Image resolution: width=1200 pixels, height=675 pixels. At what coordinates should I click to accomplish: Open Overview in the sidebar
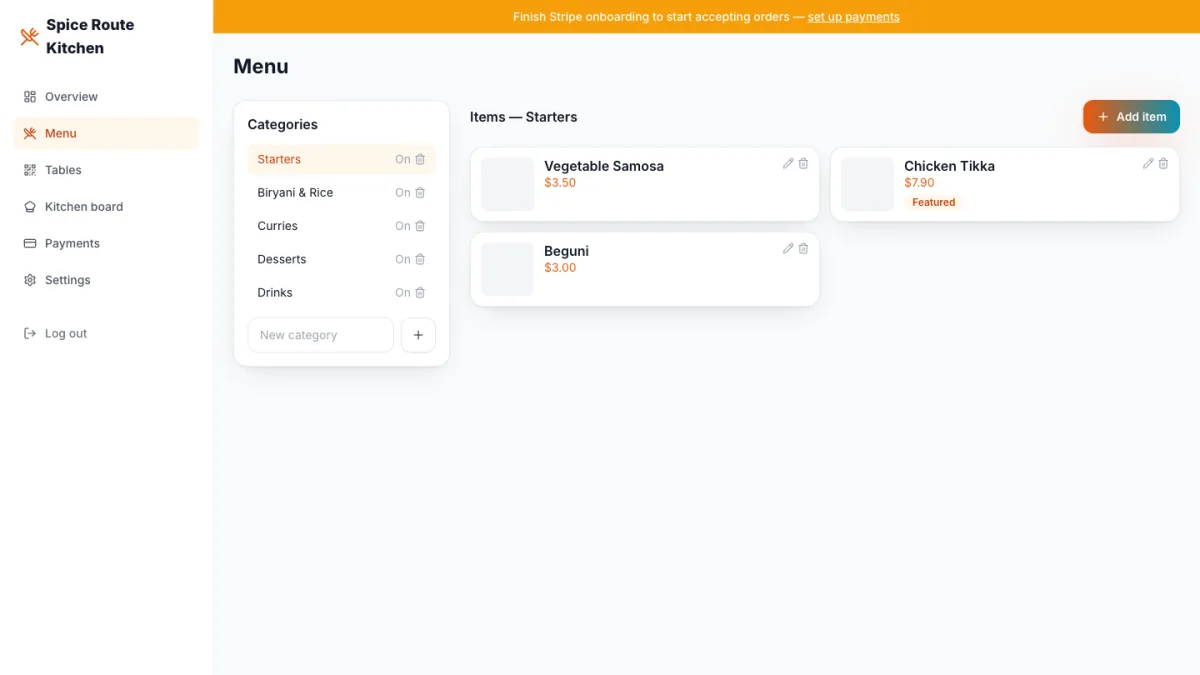tap(106, 97)
